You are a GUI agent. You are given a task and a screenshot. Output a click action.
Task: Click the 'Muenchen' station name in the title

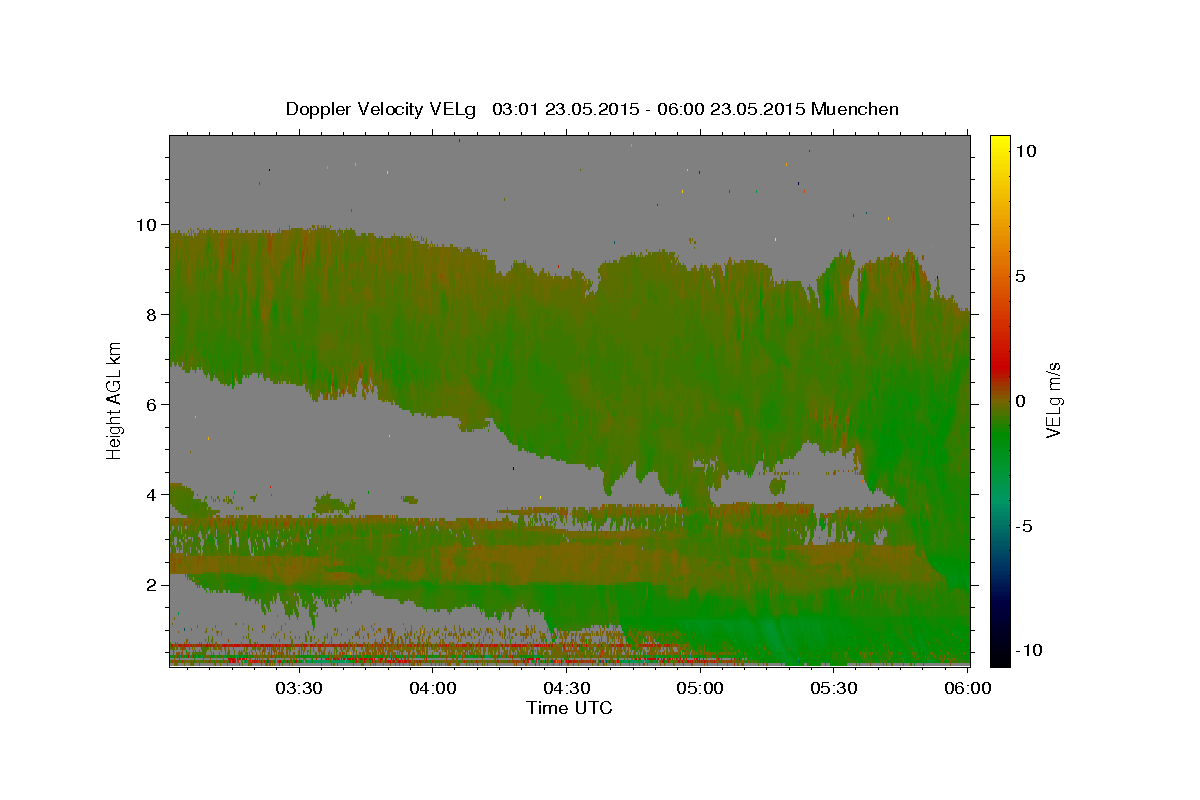coord(856,109)
